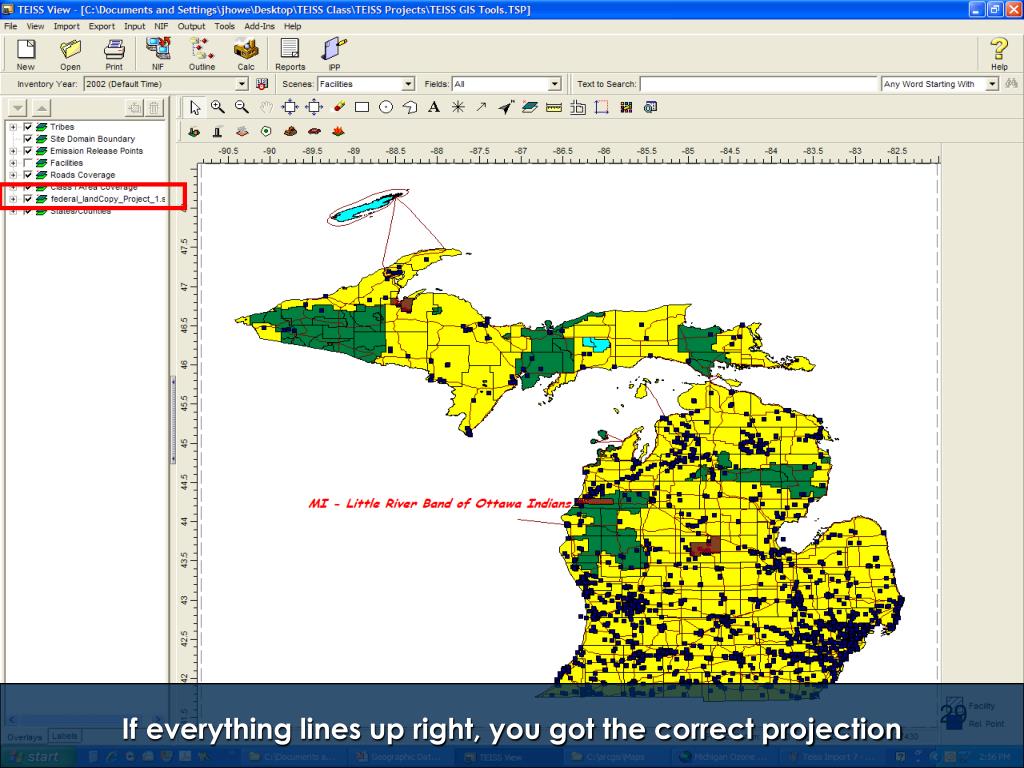Open the Output menu
The width and height of the screenshot is (1024, 768).
coord(191,26)
